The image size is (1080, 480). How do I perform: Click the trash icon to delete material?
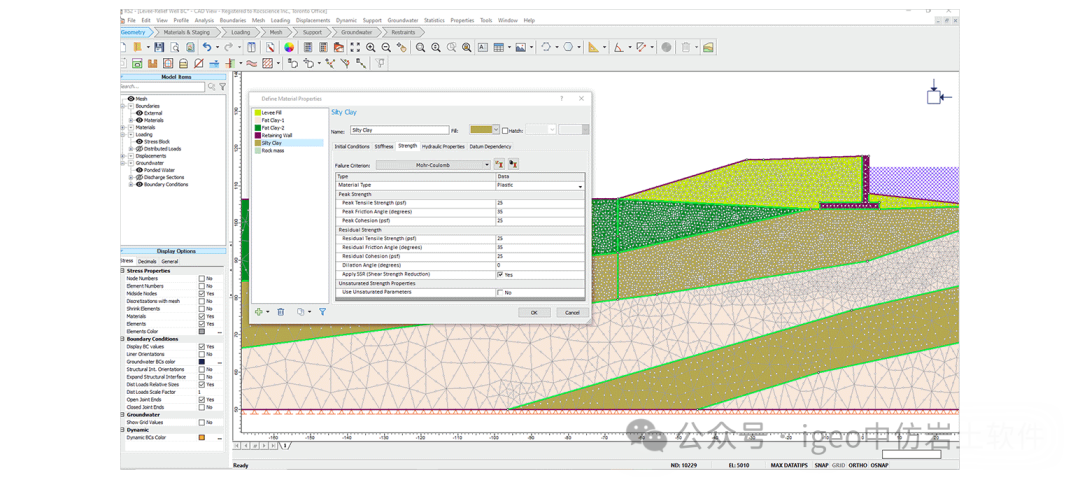pos(280,312)
